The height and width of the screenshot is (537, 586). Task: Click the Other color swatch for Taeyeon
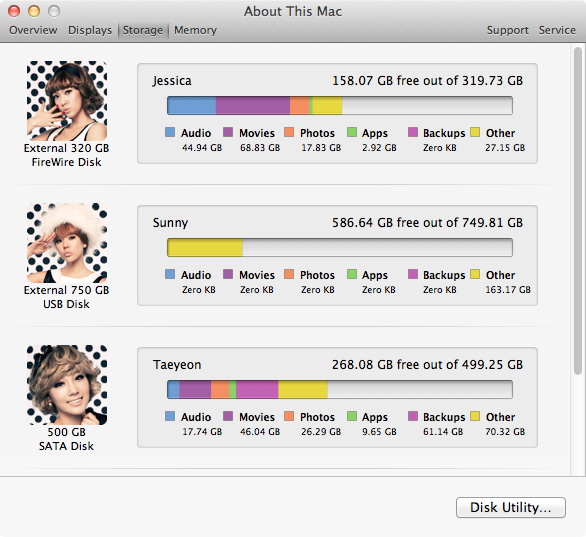tap(475, 416)
